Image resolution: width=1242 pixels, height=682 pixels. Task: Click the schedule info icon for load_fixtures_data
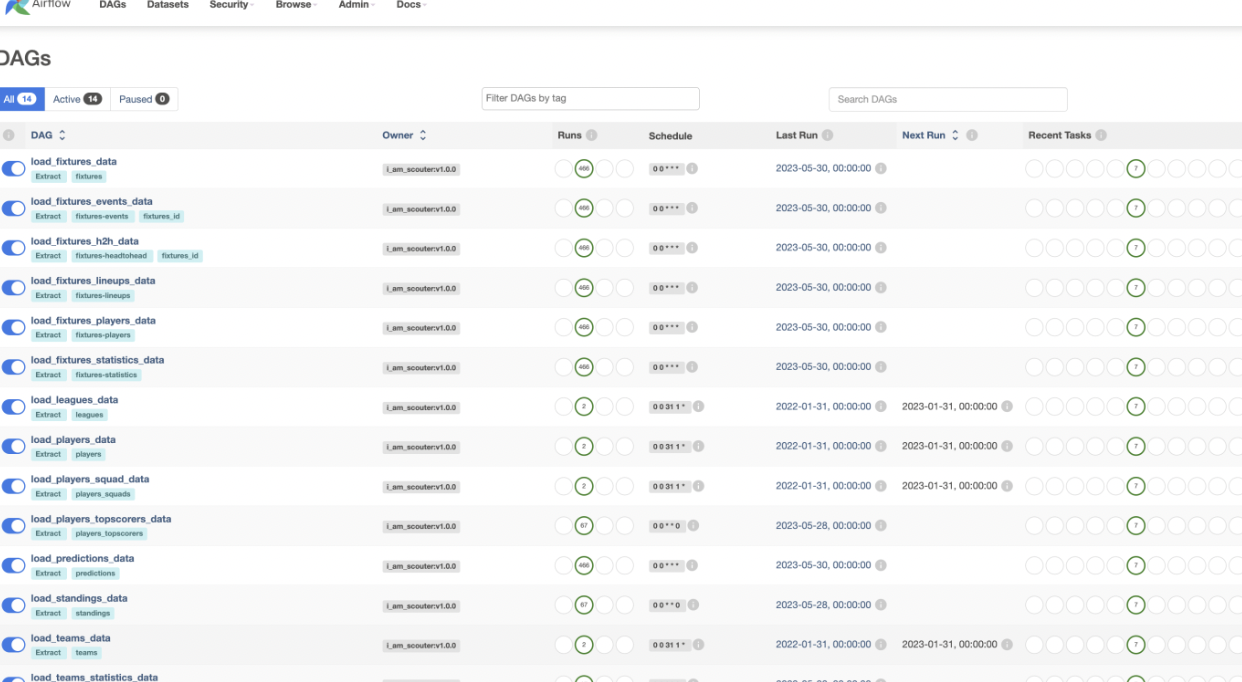pyautogui.click(x=692, y=169)
